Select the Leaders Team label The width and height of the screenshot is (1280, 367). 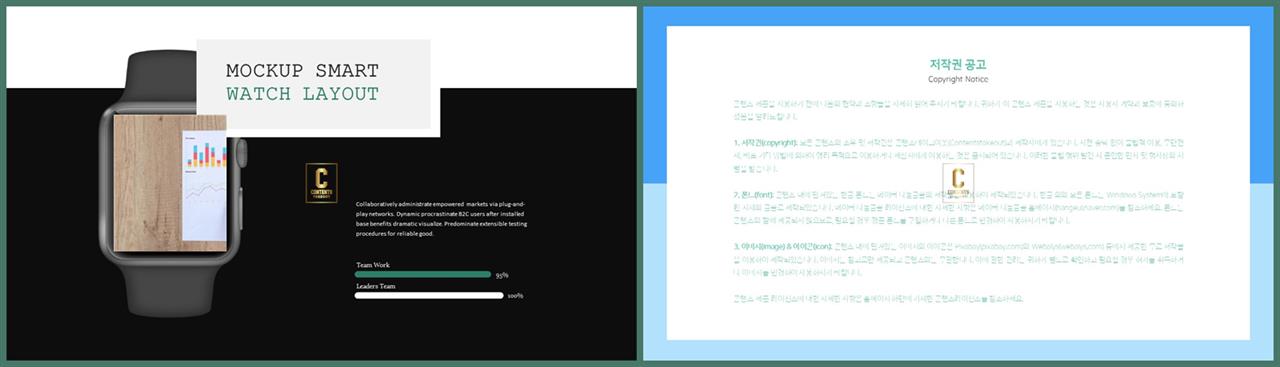click(x=376, y=286)
